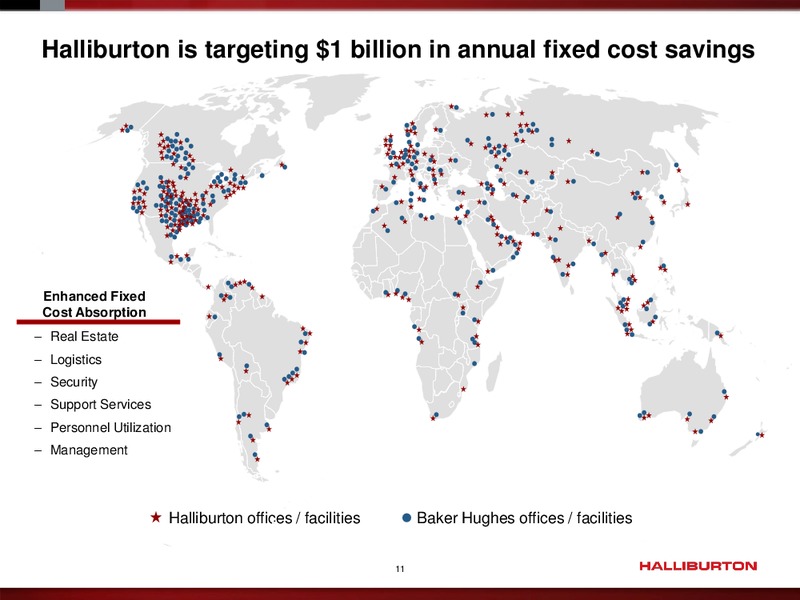Click the 'Management' bullet item
The width and height of the screenshot is (800, 600).
point(89,450)
